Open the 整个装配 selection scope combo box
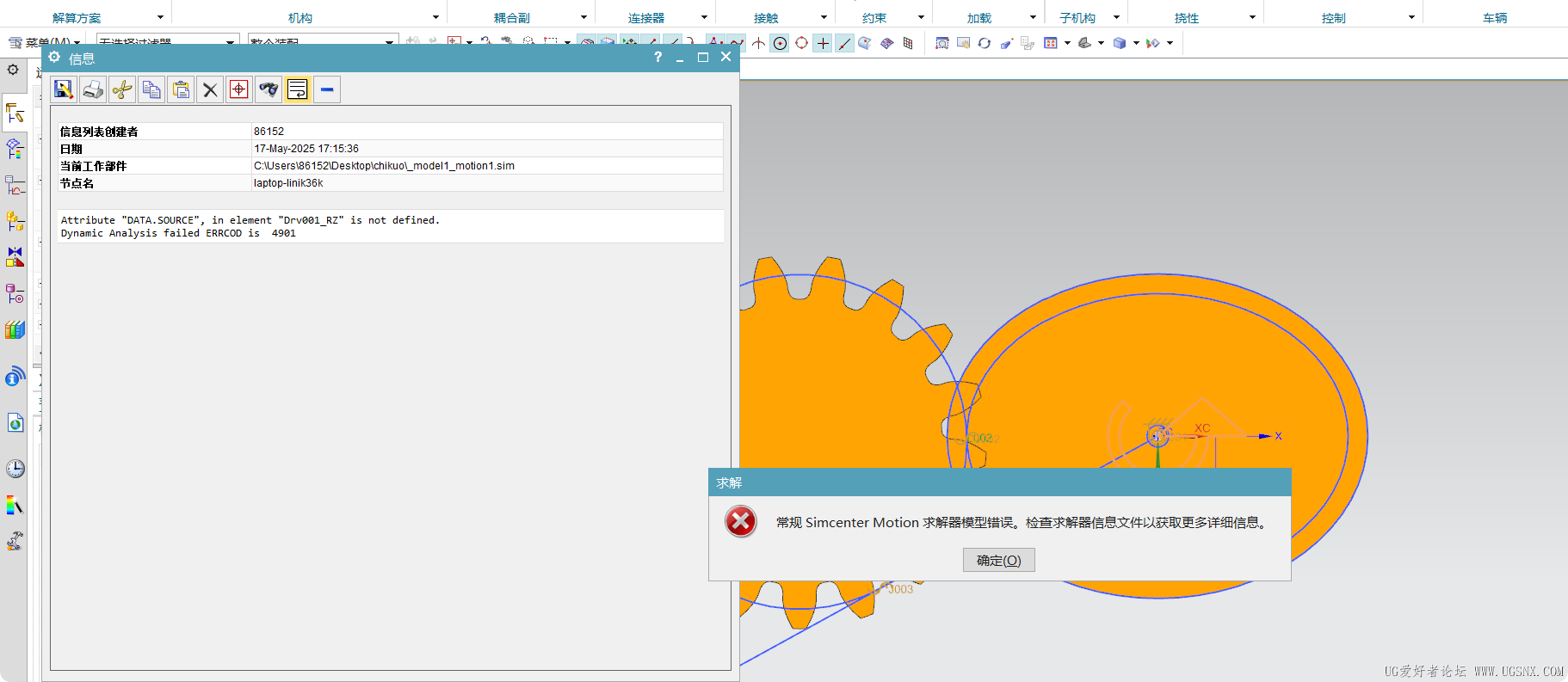Viewport: 1568px width, 682px height. pos(323,40)
